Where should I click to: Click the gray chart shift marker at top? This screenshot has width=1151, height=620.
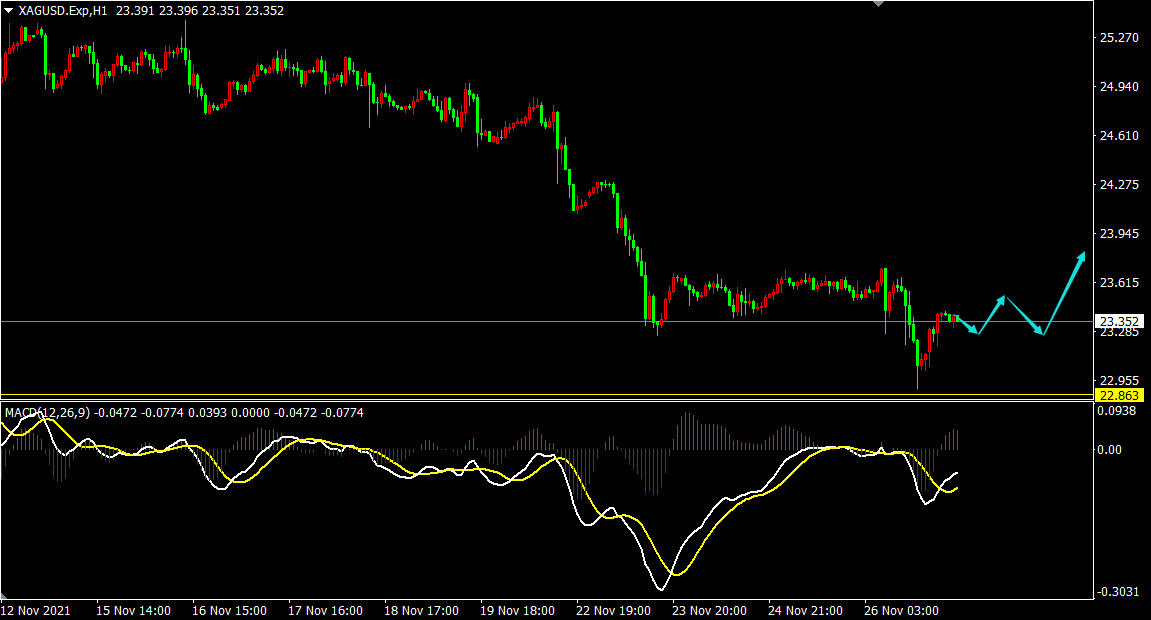[879, 4]
